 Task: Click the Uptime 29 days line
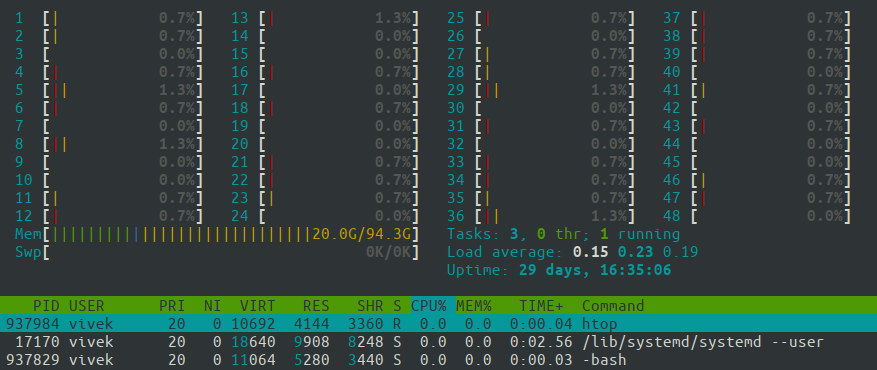[x=559, y=271]
